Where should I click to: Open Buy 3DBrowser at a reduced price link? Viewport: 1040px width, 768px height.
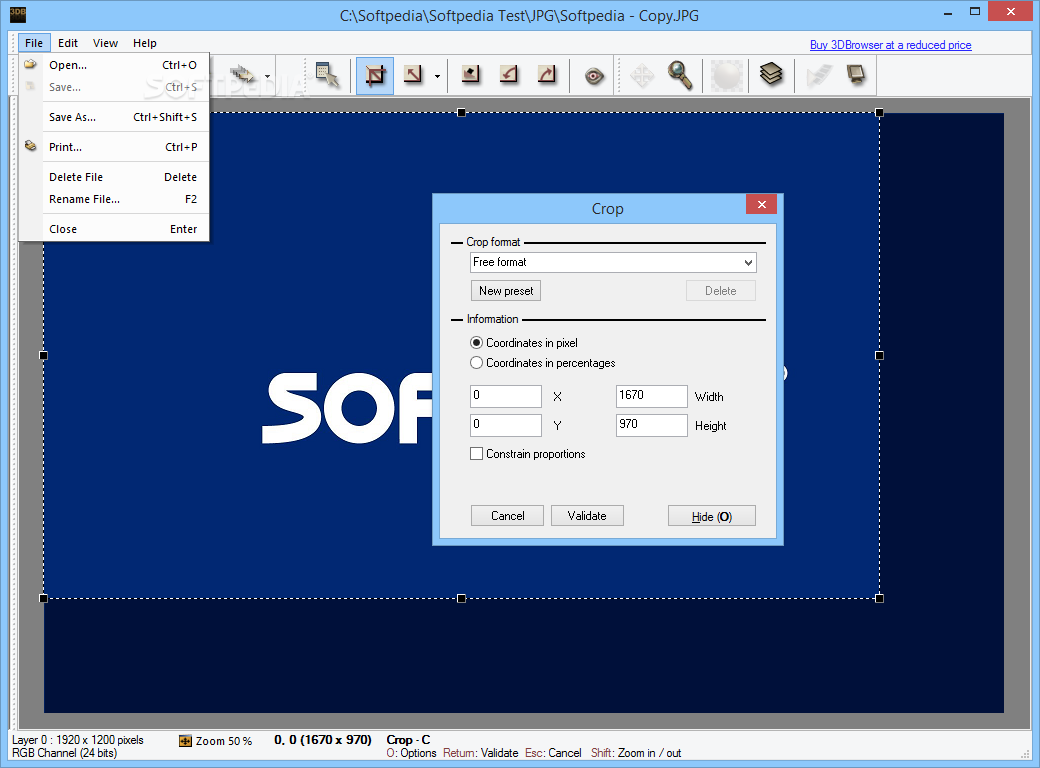coord(890,45)
